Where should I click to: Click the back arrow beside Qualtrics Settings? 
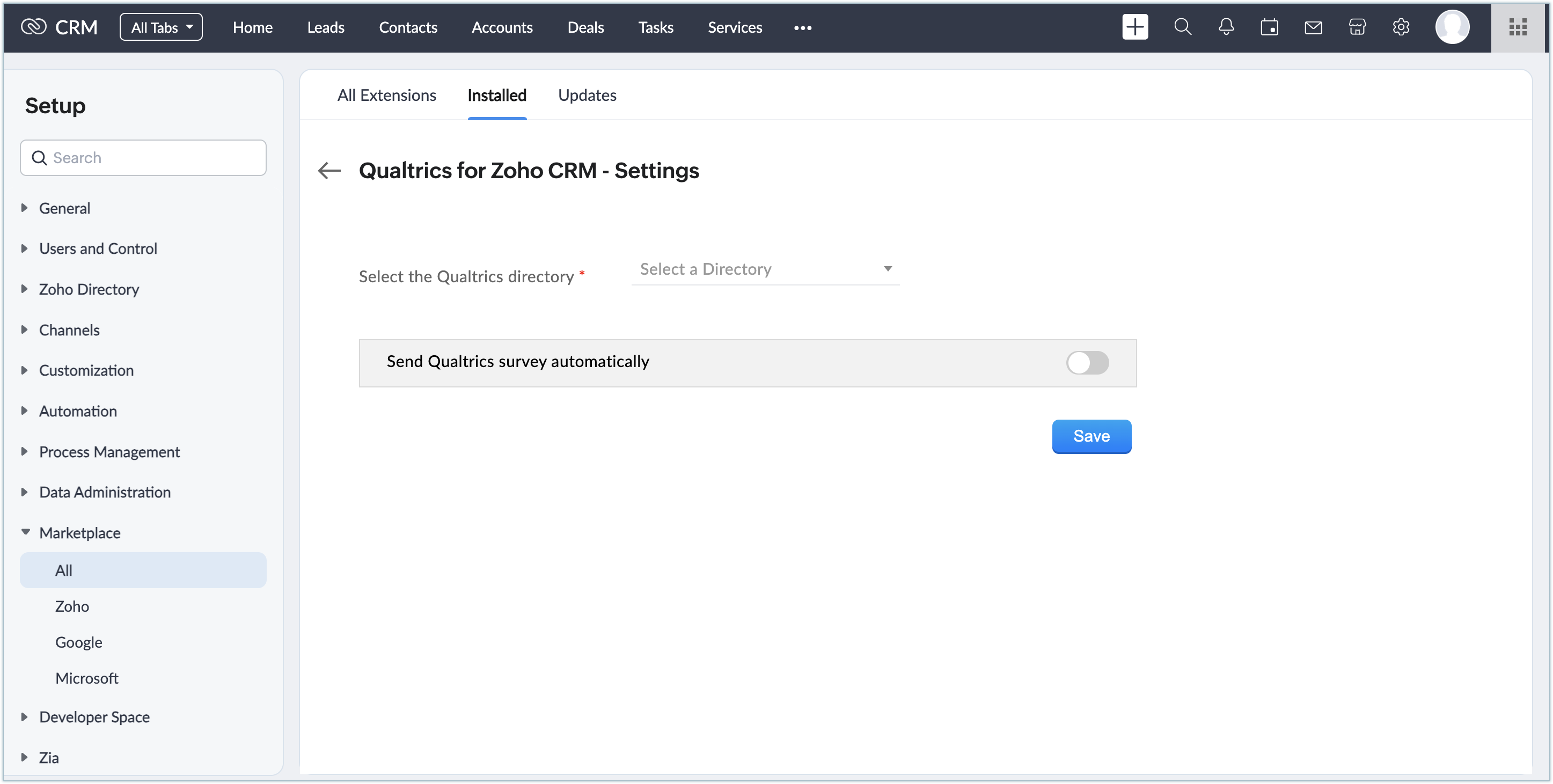click(329, 171)
